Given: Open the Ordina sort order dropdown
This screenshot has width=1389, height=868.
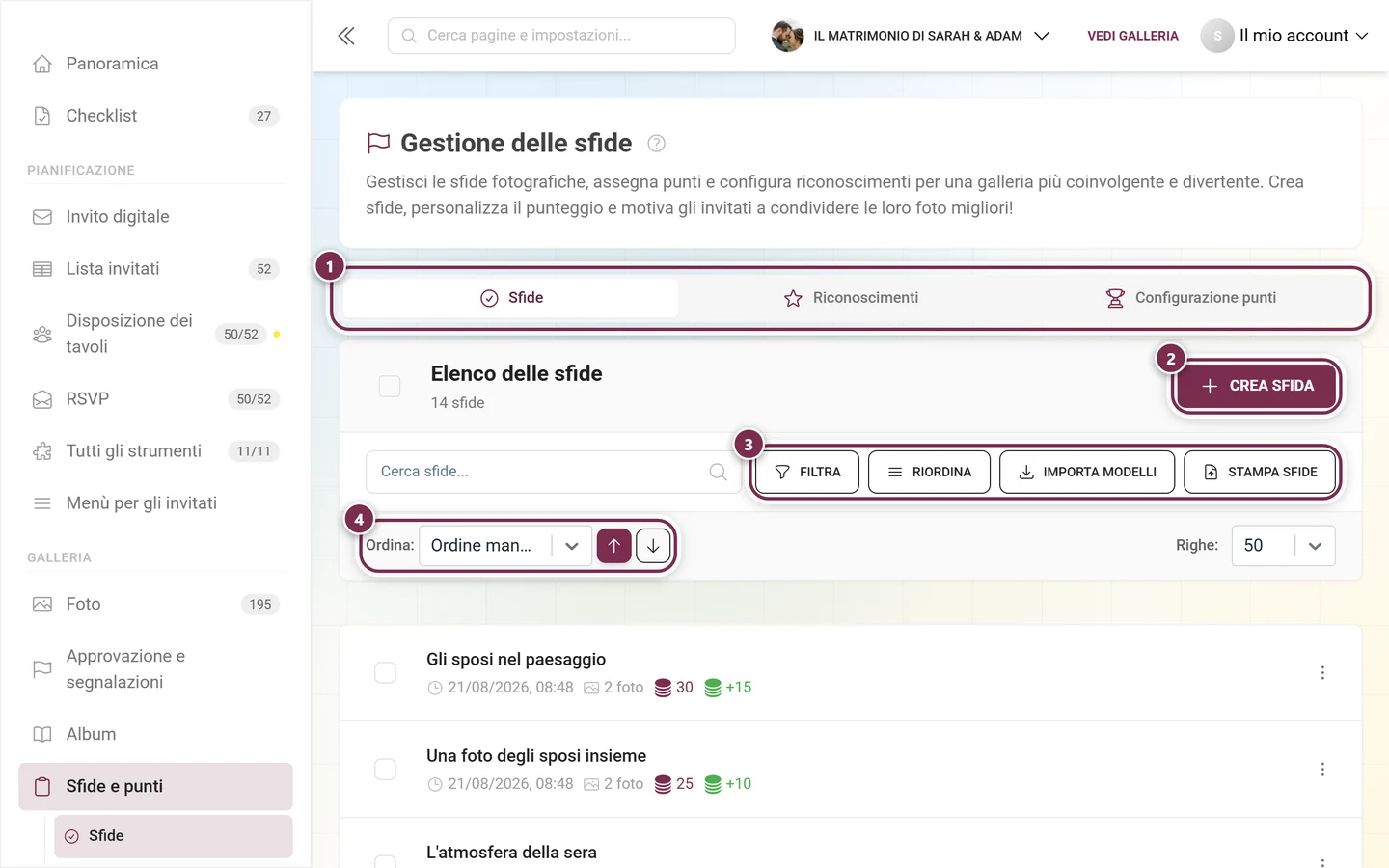Looking at the screenshot, I should [x=505, y=546].
